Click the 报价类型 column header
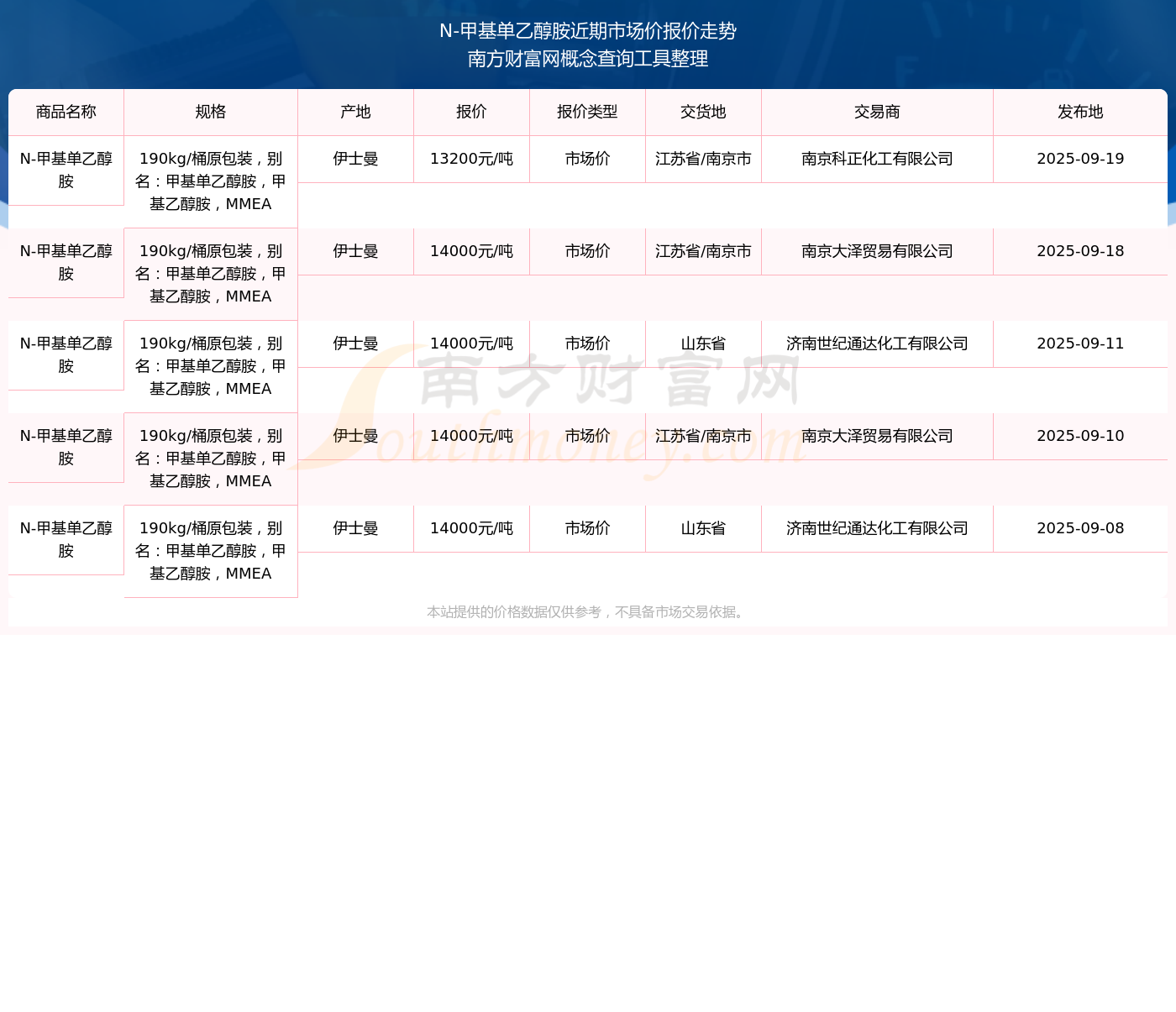 click(x=588, y=112)
